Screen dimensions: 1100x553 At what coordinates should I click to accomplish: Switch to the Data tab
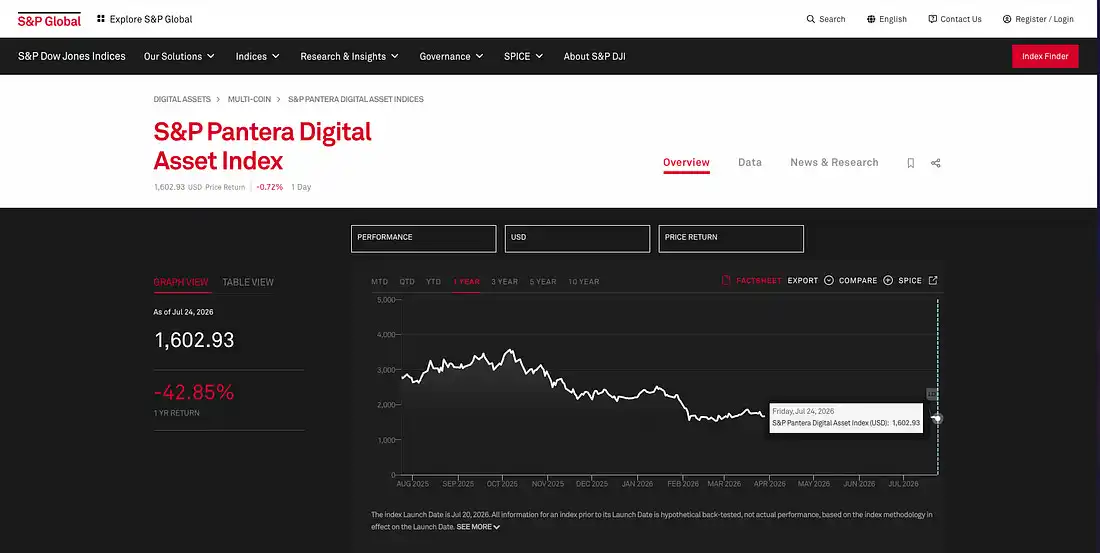(x=749, y=162)
